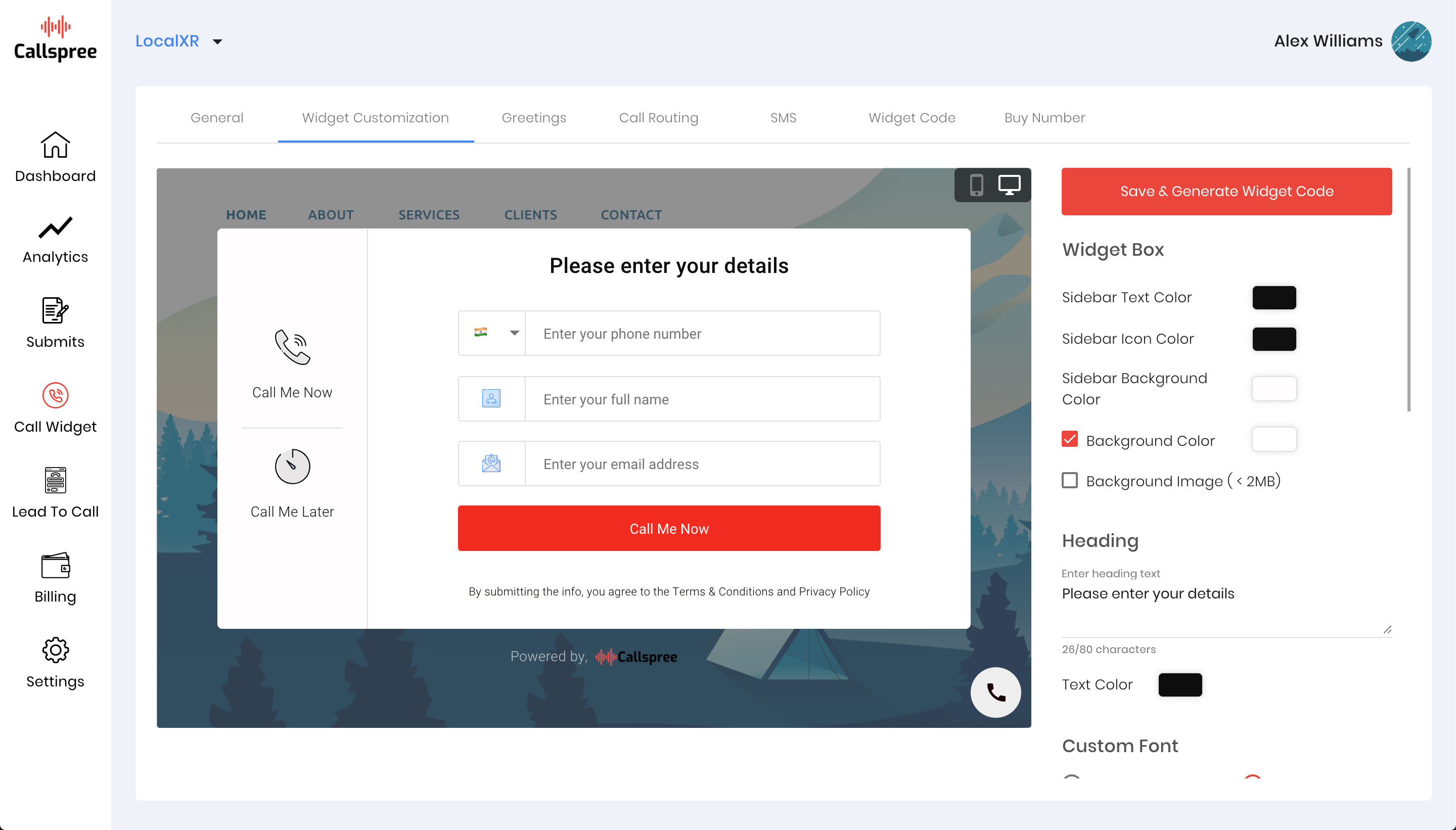Click SERVICES in the preview navigation
Image resolution: width=1456 pixels, height=830 pixels.
(429, 214)
